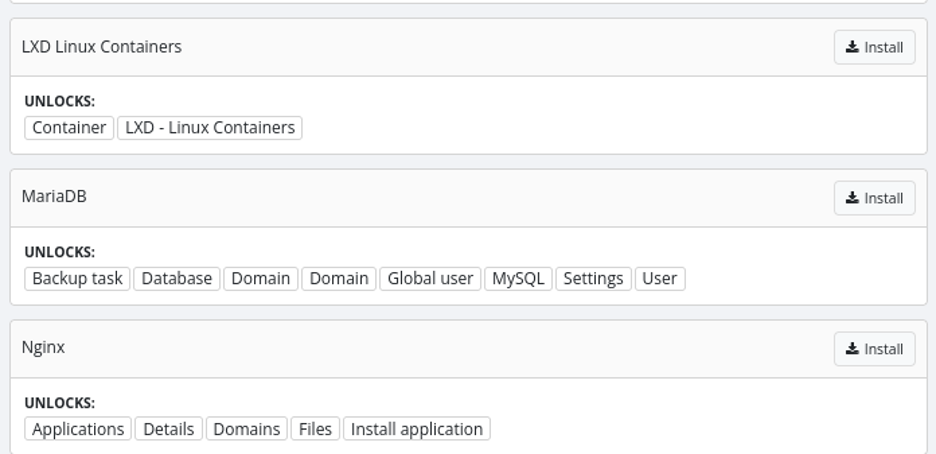The height and width of the screenshot is (454, 936).
Task: Select the MySQL tag
Action: tap(518, 279)
